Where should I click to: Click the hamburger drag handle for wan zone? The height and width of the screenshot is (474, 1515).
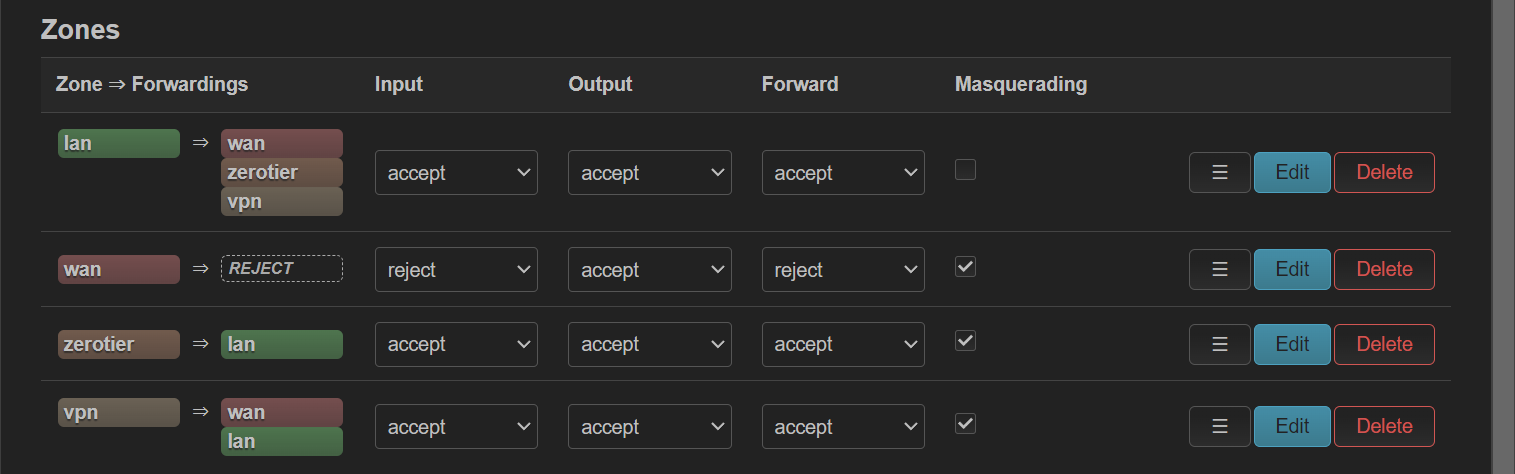1219,269
